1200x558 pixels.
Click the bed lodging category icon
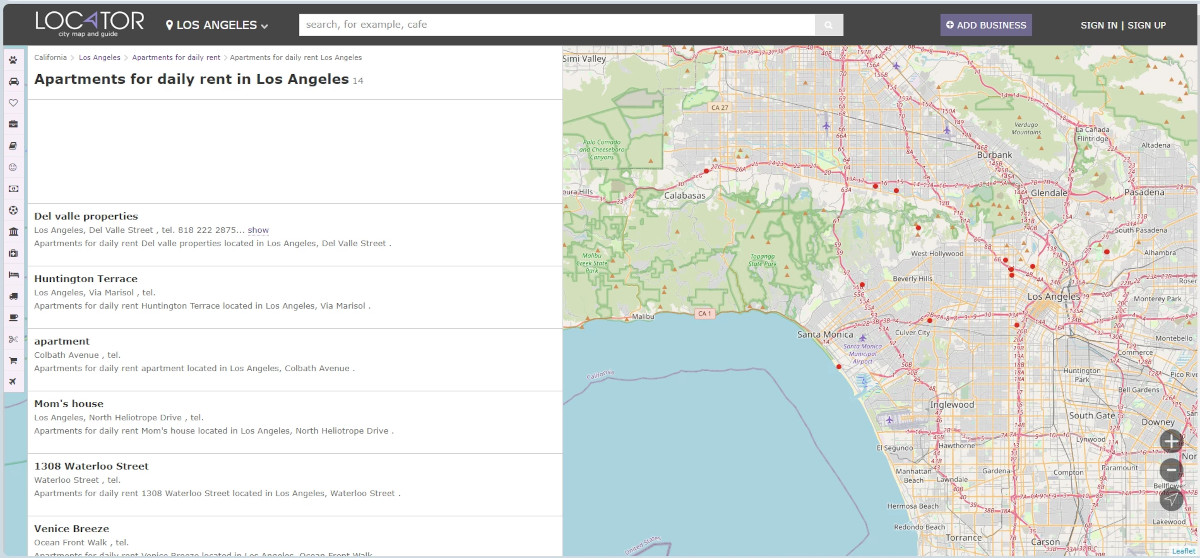(x=13, y=274)
